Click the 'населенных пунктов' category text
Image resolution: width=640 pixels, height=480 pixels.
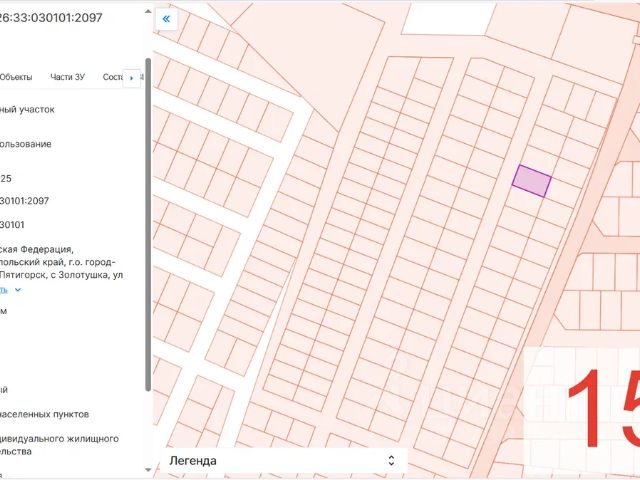point(44,414)
